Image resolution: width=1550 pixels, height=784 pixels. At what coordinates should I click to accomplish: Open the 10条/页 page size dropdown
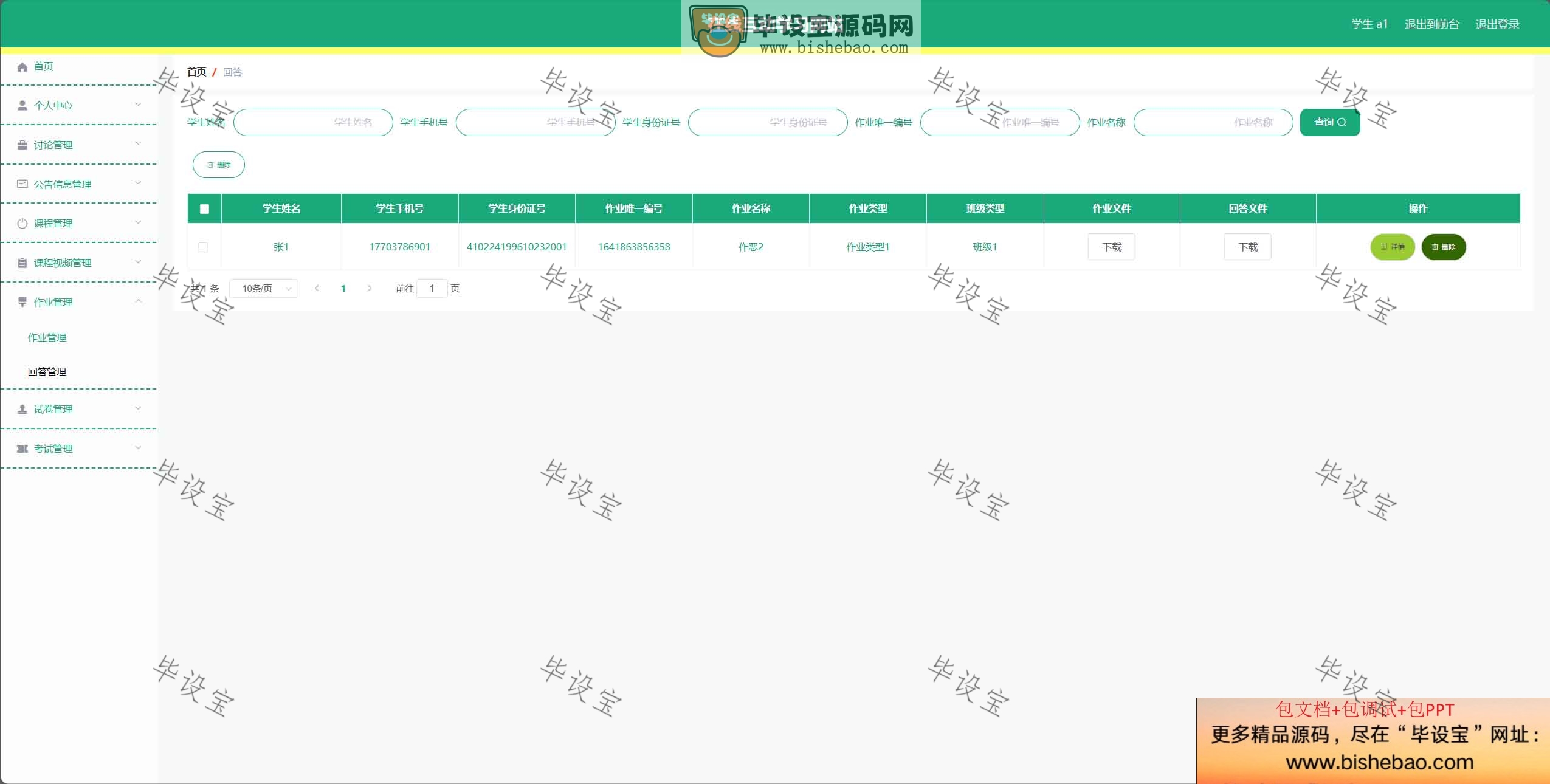(x=263, y=289)
